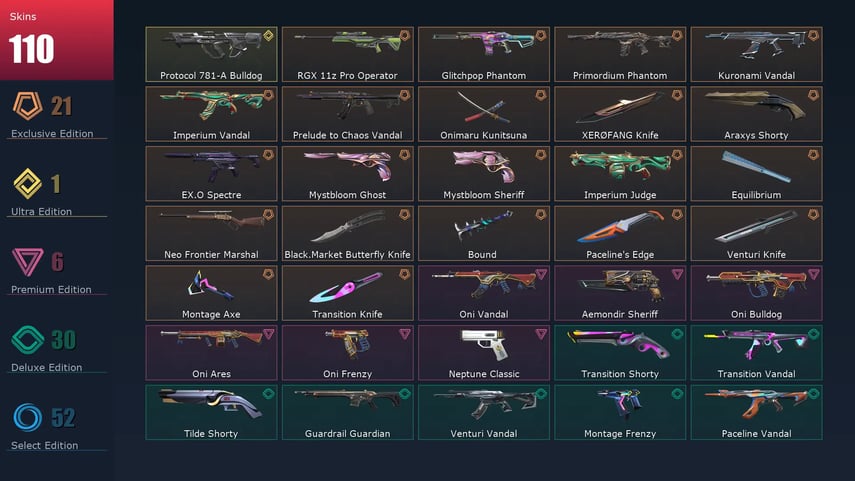This screenshot has height=481, width=855.
Task: Click the Select Edition blue circle icon
Action: coord(27,418)
